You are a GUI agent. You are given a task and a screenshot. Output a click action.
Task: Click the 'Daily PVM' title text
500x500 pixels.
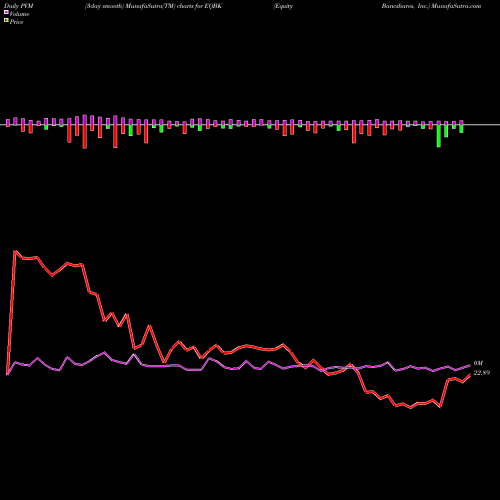[x=19, y=6]
